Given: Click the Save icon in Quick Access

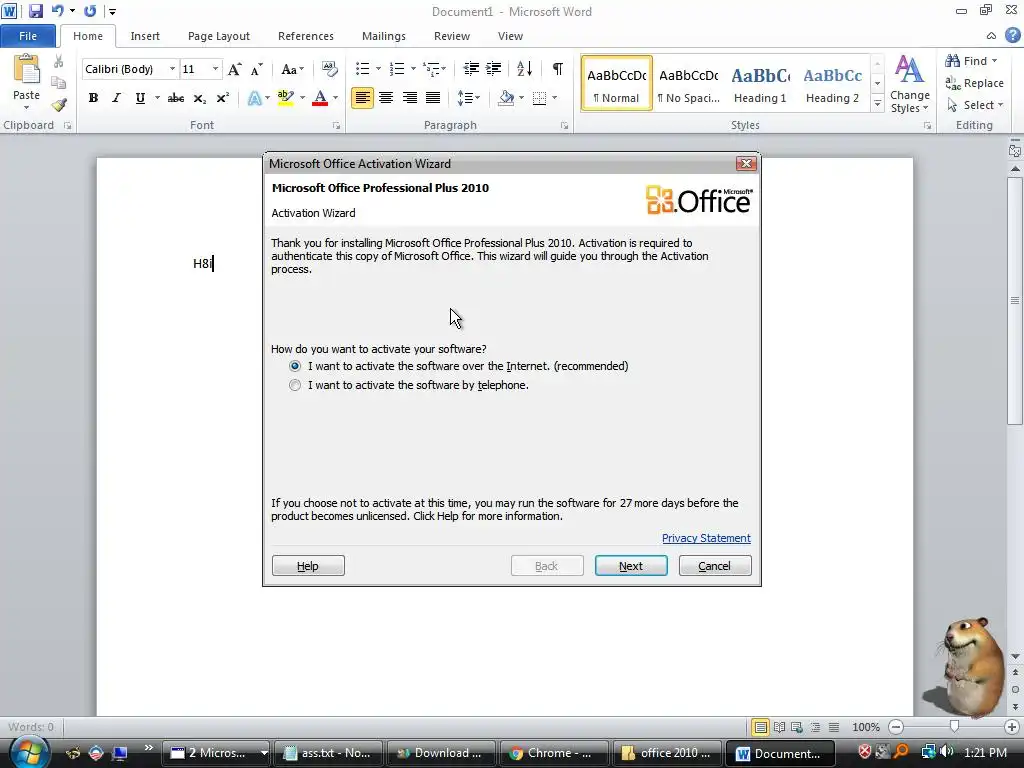Looking at the screenshot, I should point(35,11).
